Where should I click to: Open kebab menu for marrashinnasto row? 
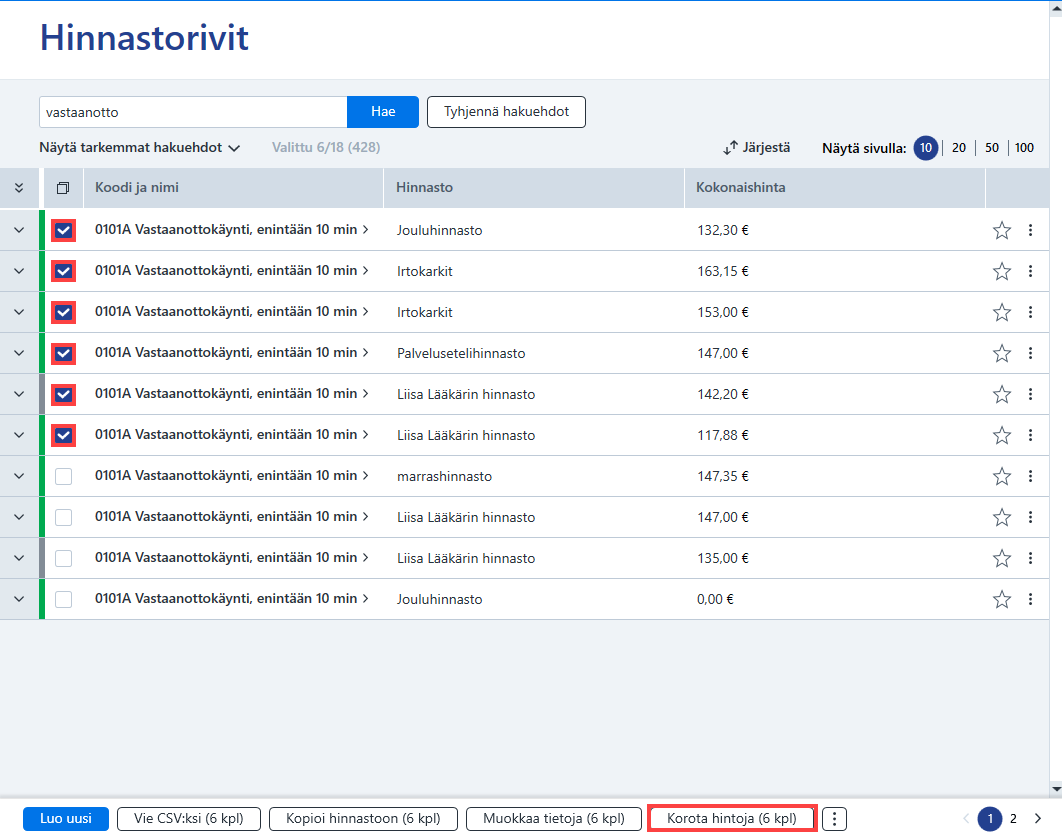coord(1030,476)
